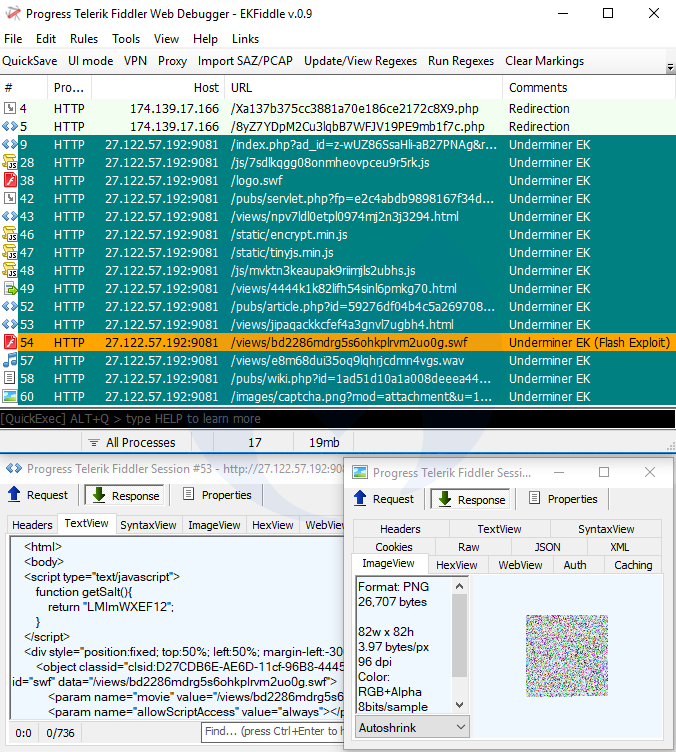676x752 pixels.
Task: Click the audio icon on session 57 wav file
Action: 10,361
